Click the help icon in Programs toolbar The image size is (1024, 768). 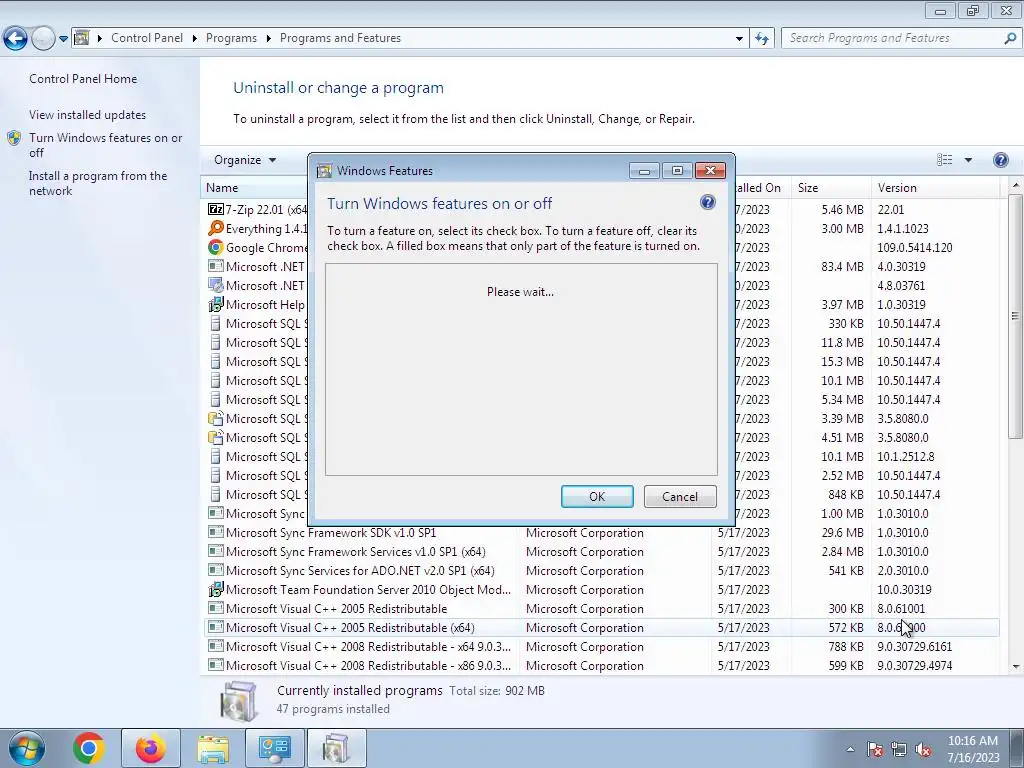[x=1000, y=160]
